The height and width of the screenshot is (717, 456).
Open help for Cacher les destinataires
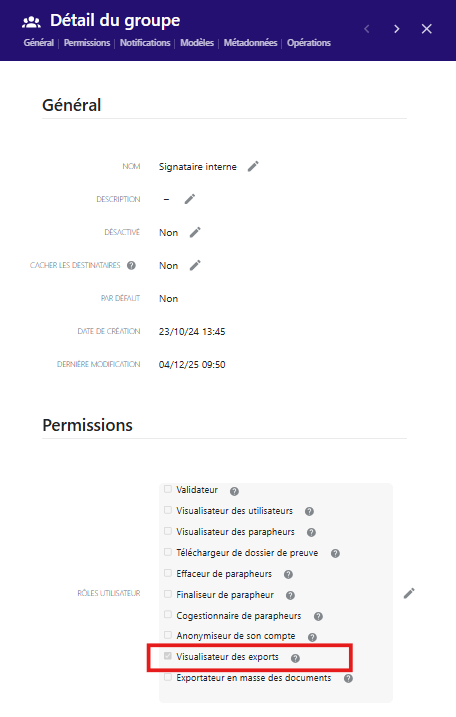131,265
